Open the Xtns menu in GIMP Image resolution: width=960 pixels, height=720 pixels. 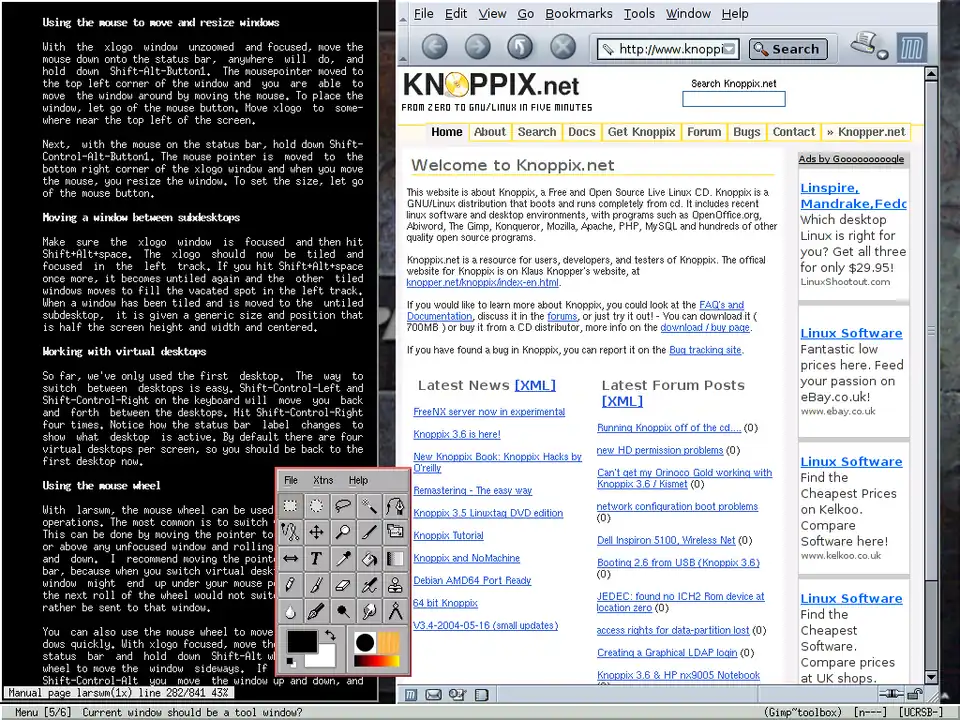[322, 481]
